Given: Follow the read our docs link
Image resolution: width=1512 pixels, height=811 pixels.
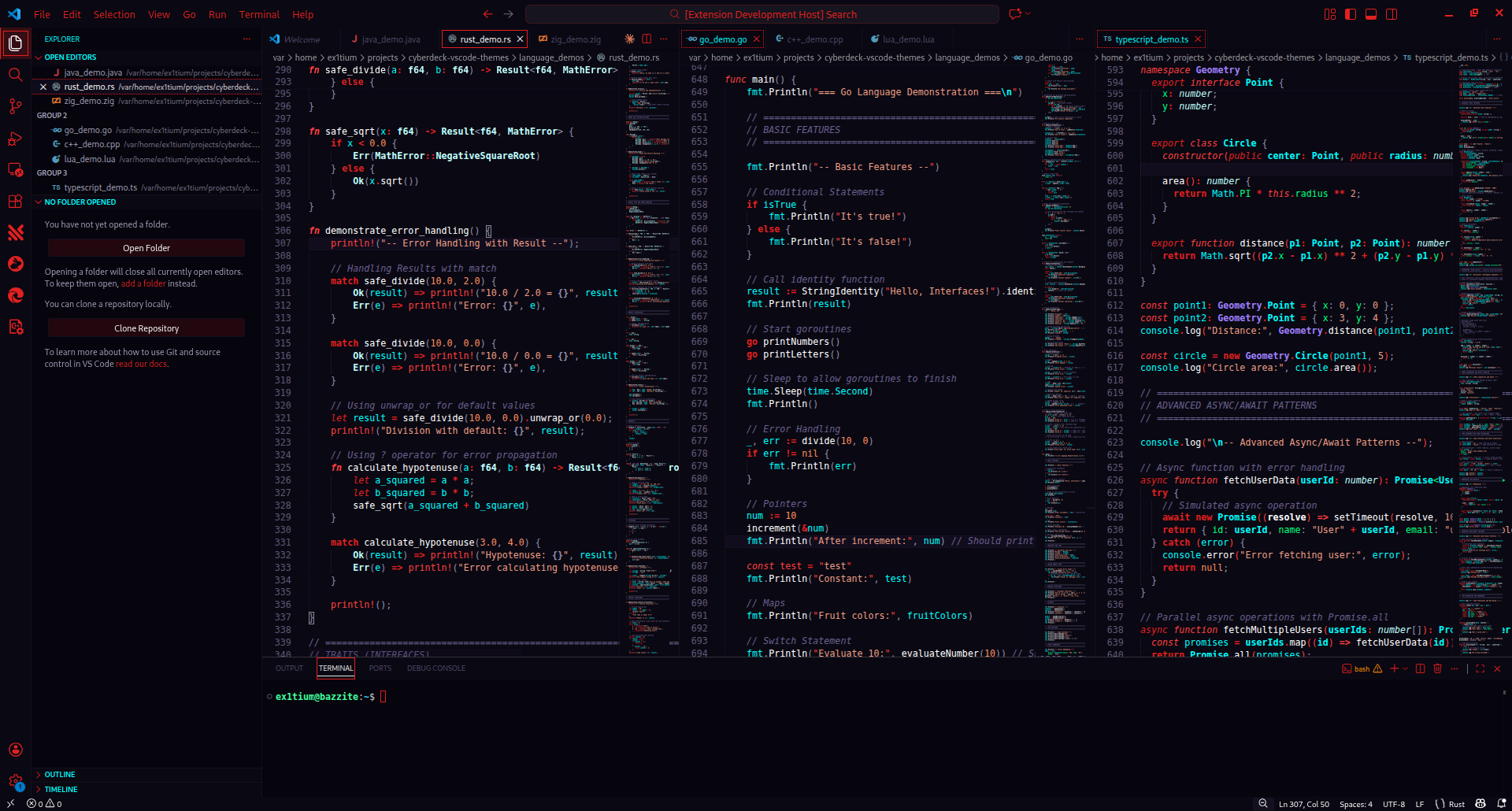Looking at the screenshot, I should 142,364.
